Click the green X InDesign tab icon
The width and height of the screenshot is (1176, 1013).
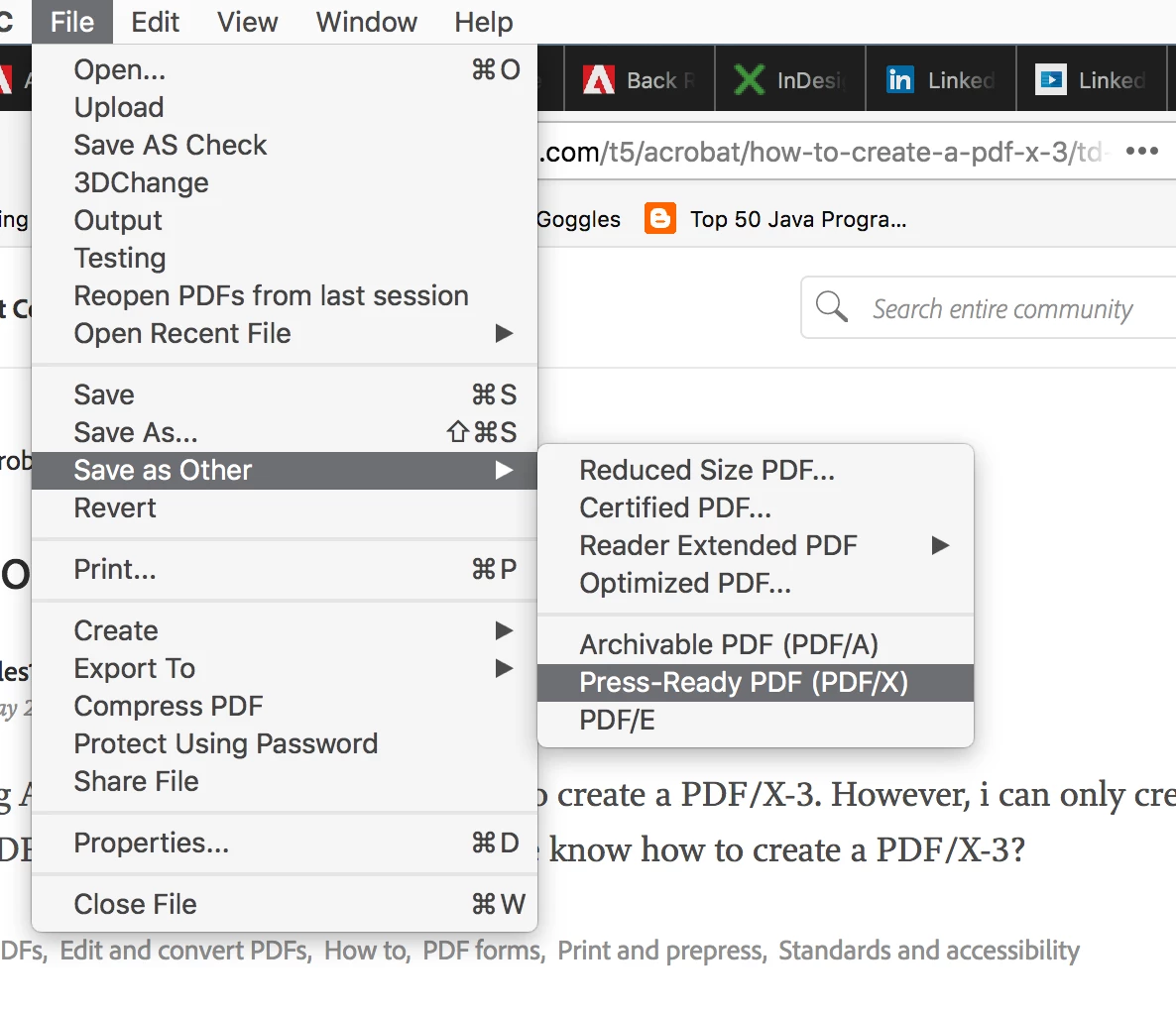[749, 79]
